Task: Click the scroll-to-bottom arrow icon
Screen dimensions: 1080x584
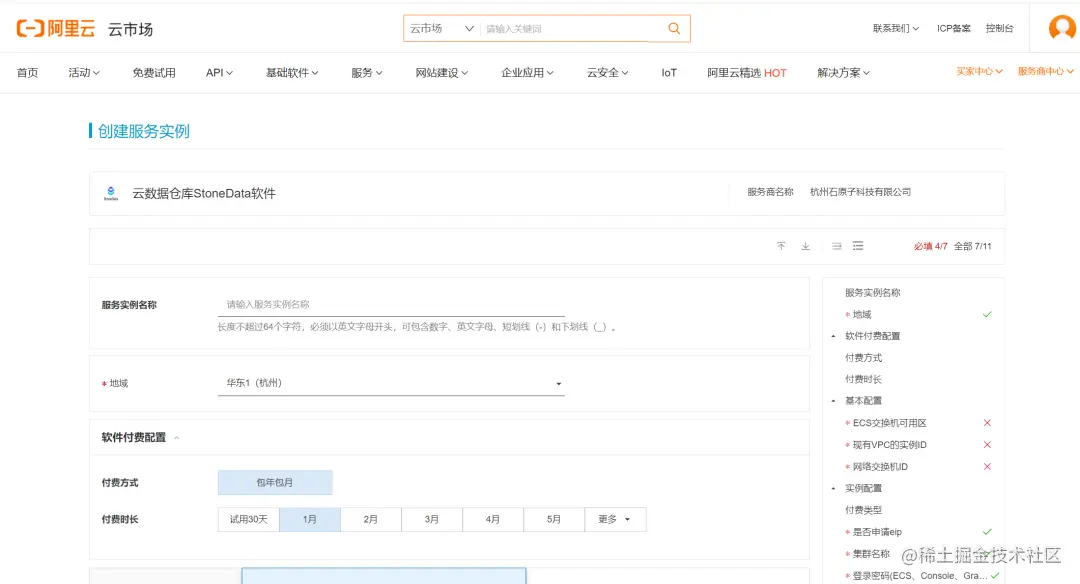Action: click(x=805, y=246)
